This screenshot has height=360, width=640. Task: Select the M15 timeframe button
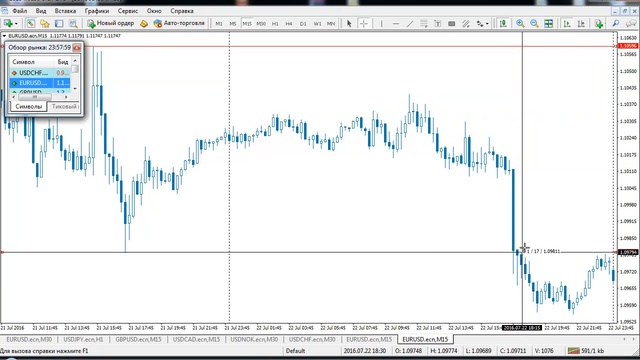pyautogui.click(x=247, y=24)
